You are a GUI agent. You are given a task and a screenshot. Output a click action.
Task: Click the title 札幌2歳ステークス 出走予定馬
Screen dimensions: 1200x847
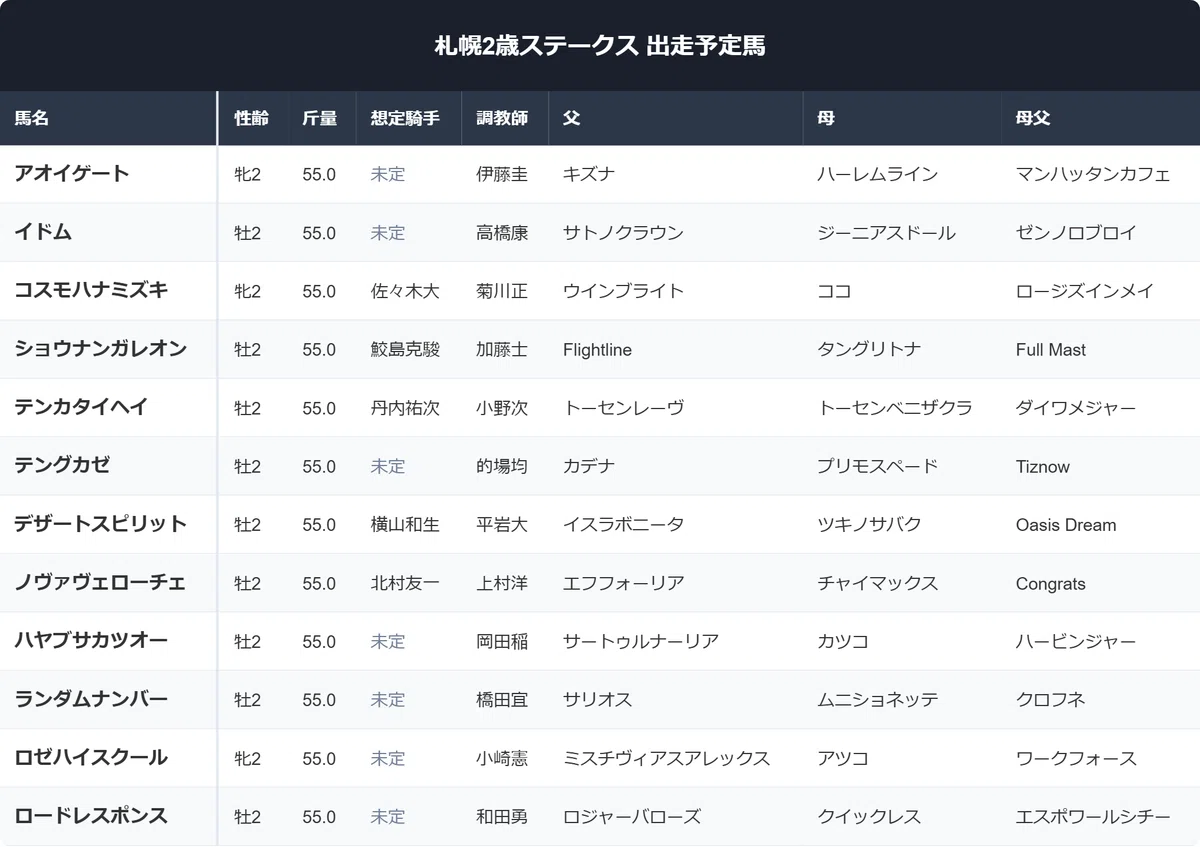600,46
